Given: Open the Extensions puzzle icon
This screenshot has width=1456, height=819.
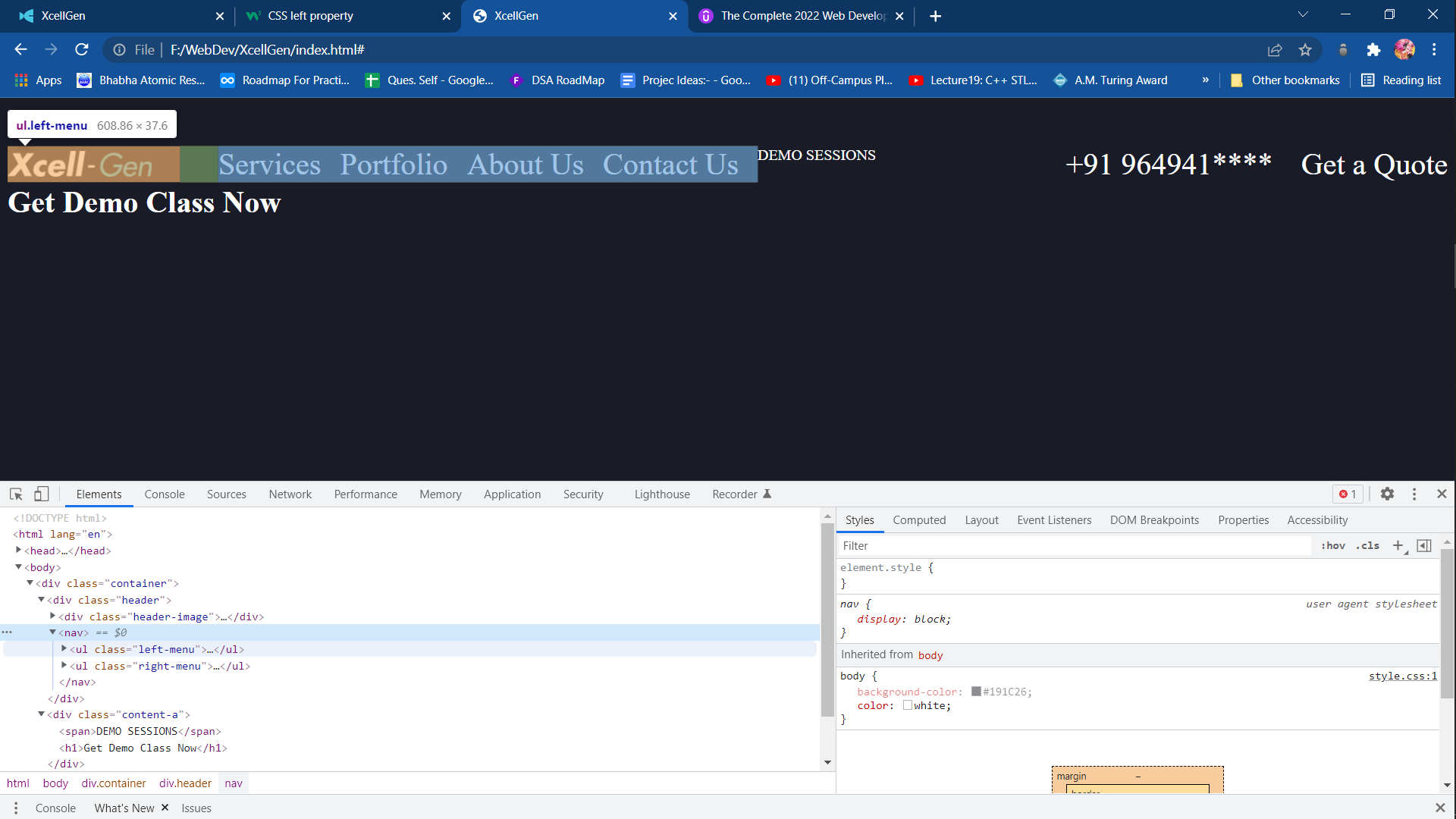Looking at the screenshot, I should click(1373, 50).
